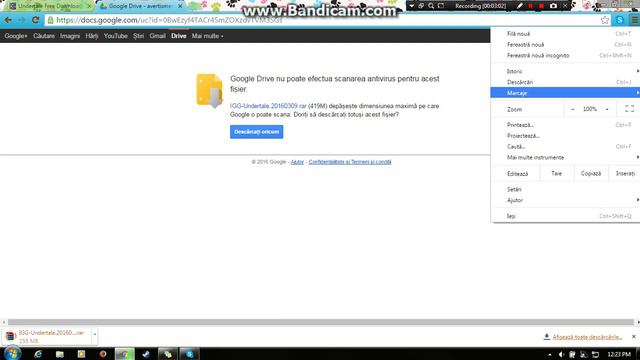Screen dimensions: 640x360
Task: Go back using browser back arrow
Action: 8,20
